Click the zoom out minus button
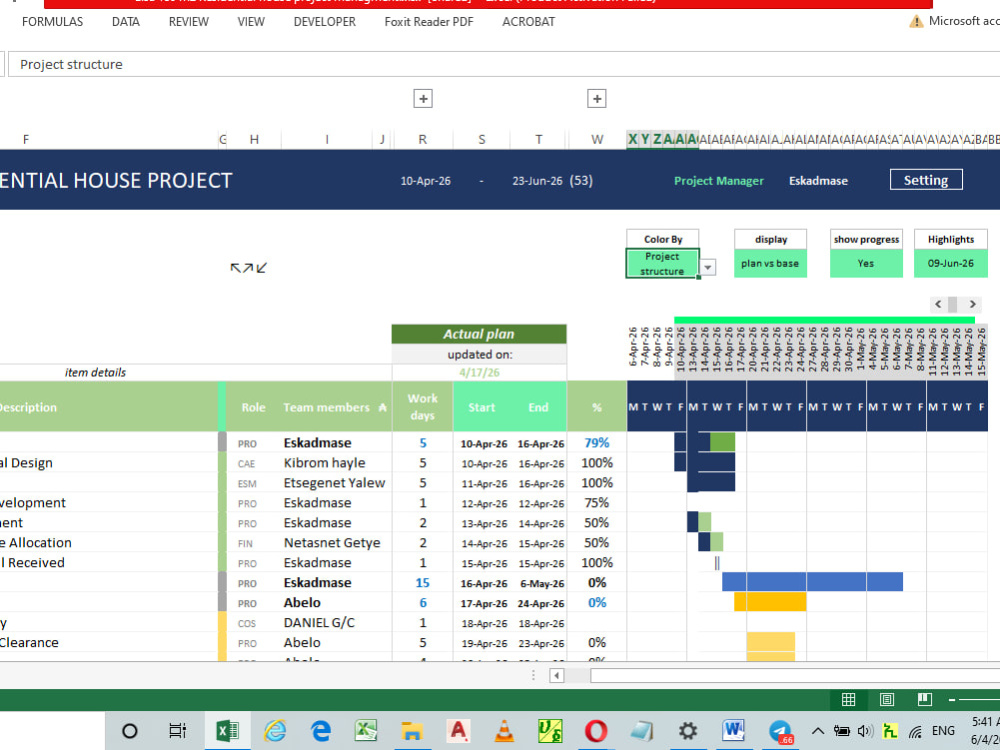Screen dimensions: 1000x750 [952, 700]
